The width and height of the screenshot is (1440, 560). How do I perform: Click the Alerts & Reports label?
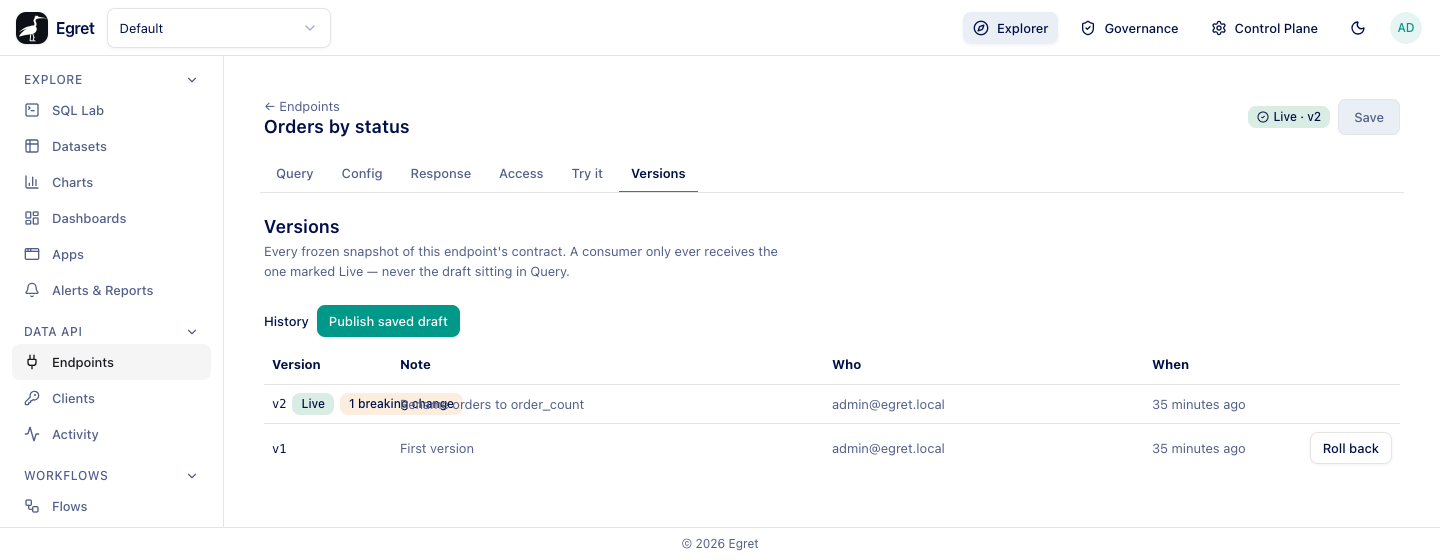(103, 290)
